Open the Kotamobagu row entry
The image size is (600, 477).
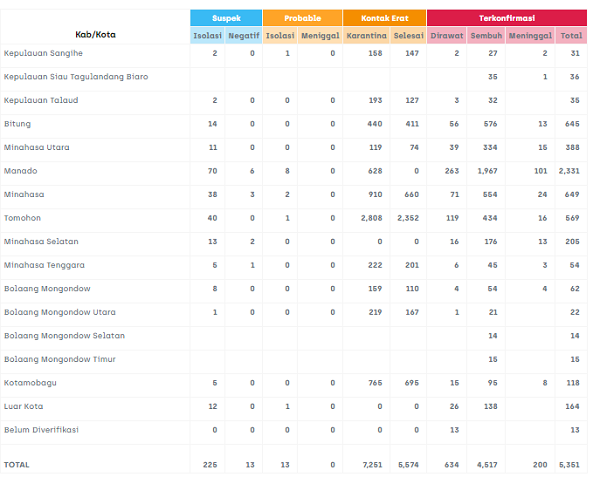pyautogui.click(x=30, y=382)
